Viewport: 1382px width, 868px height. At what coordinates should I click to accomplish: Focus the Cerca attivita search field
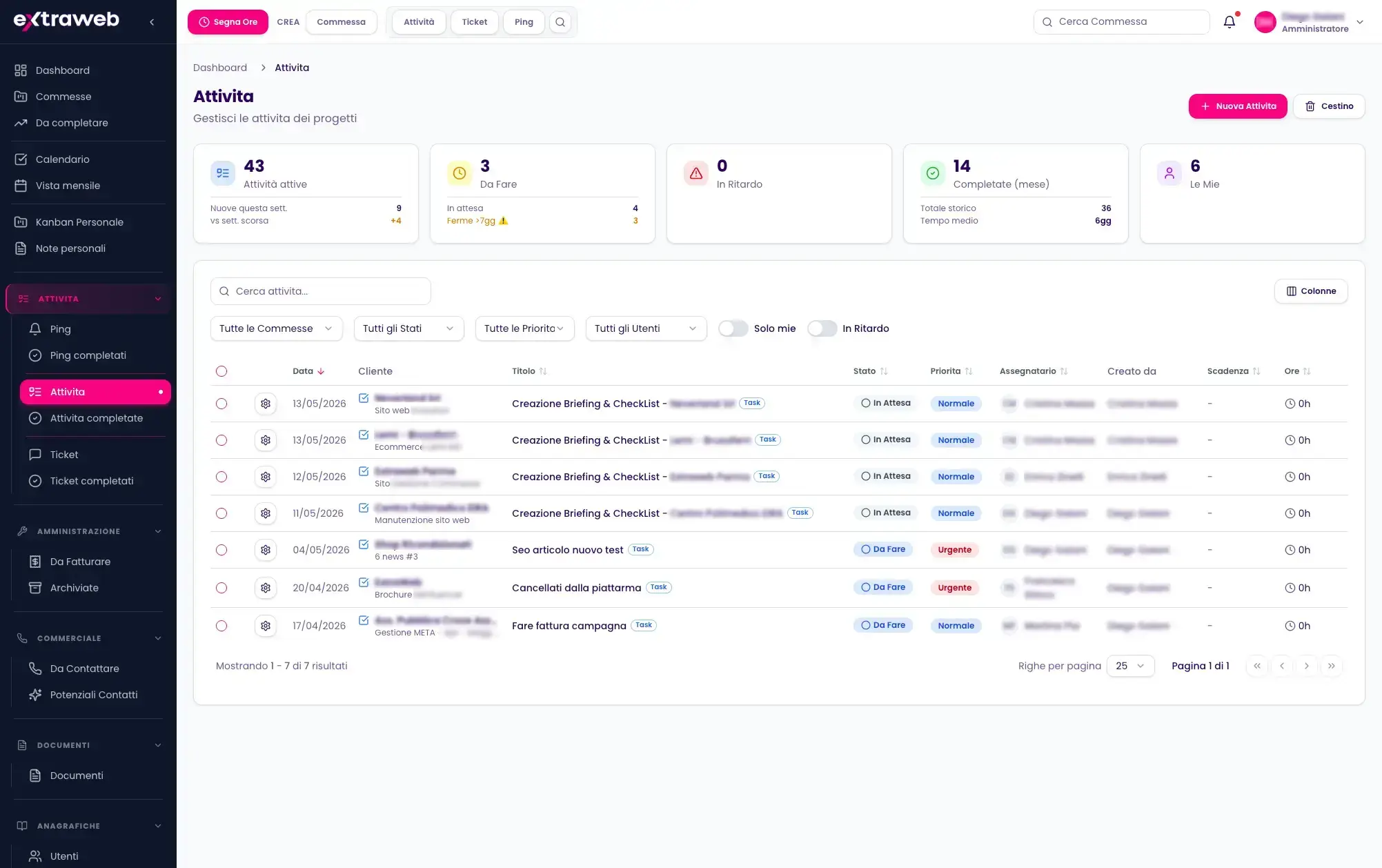coord(321,291)
